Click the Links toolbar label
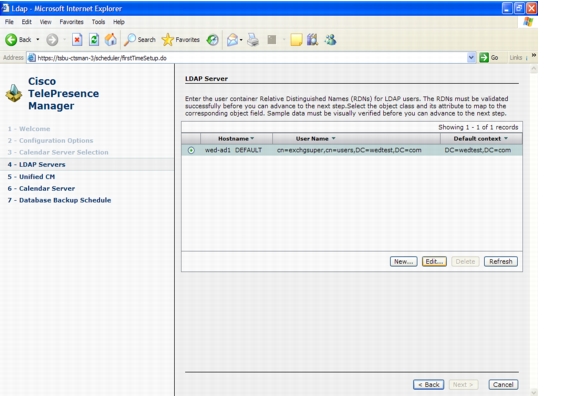The height and width of the screenshot is (396, 574). click(516, 57)
